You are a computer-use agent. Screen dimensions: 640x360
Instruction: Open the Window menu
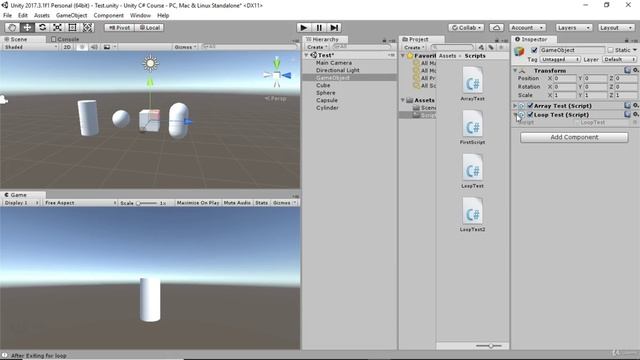click(140, 15)
